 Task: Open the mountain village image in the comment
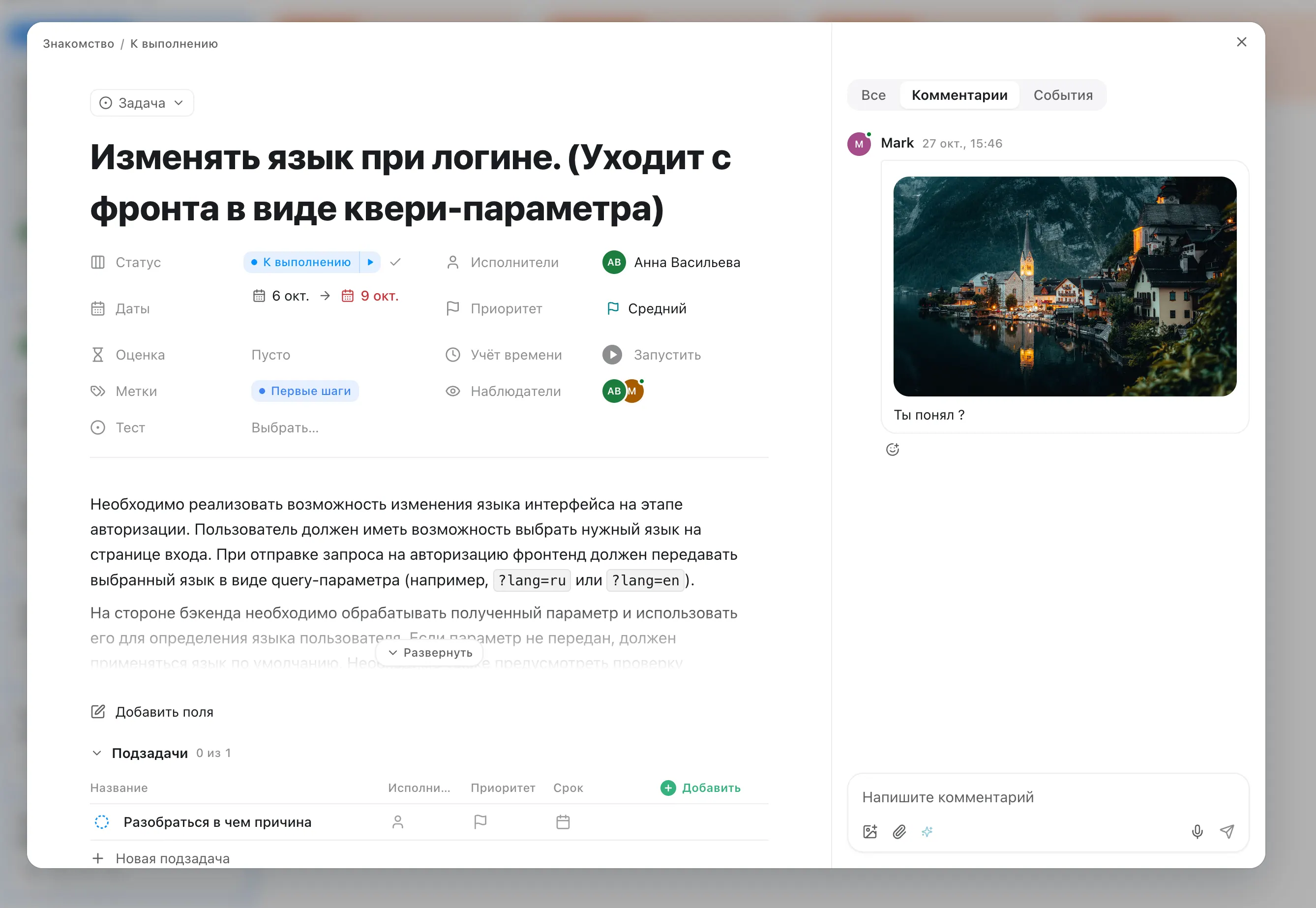(x=1065, y=286)
